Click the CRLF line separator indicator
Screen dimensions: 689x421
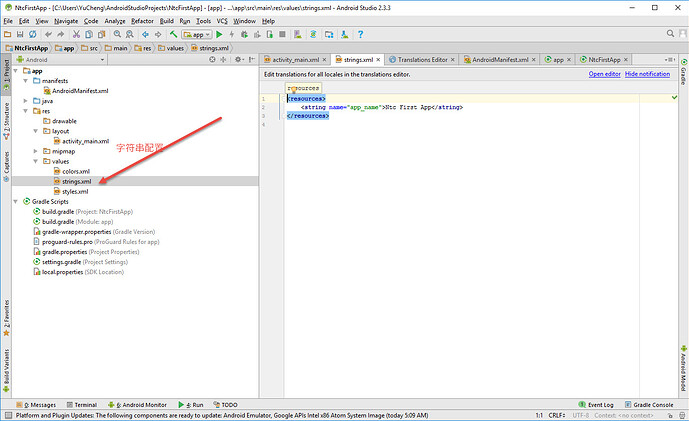pyautogui.click(x=556, y=415)
